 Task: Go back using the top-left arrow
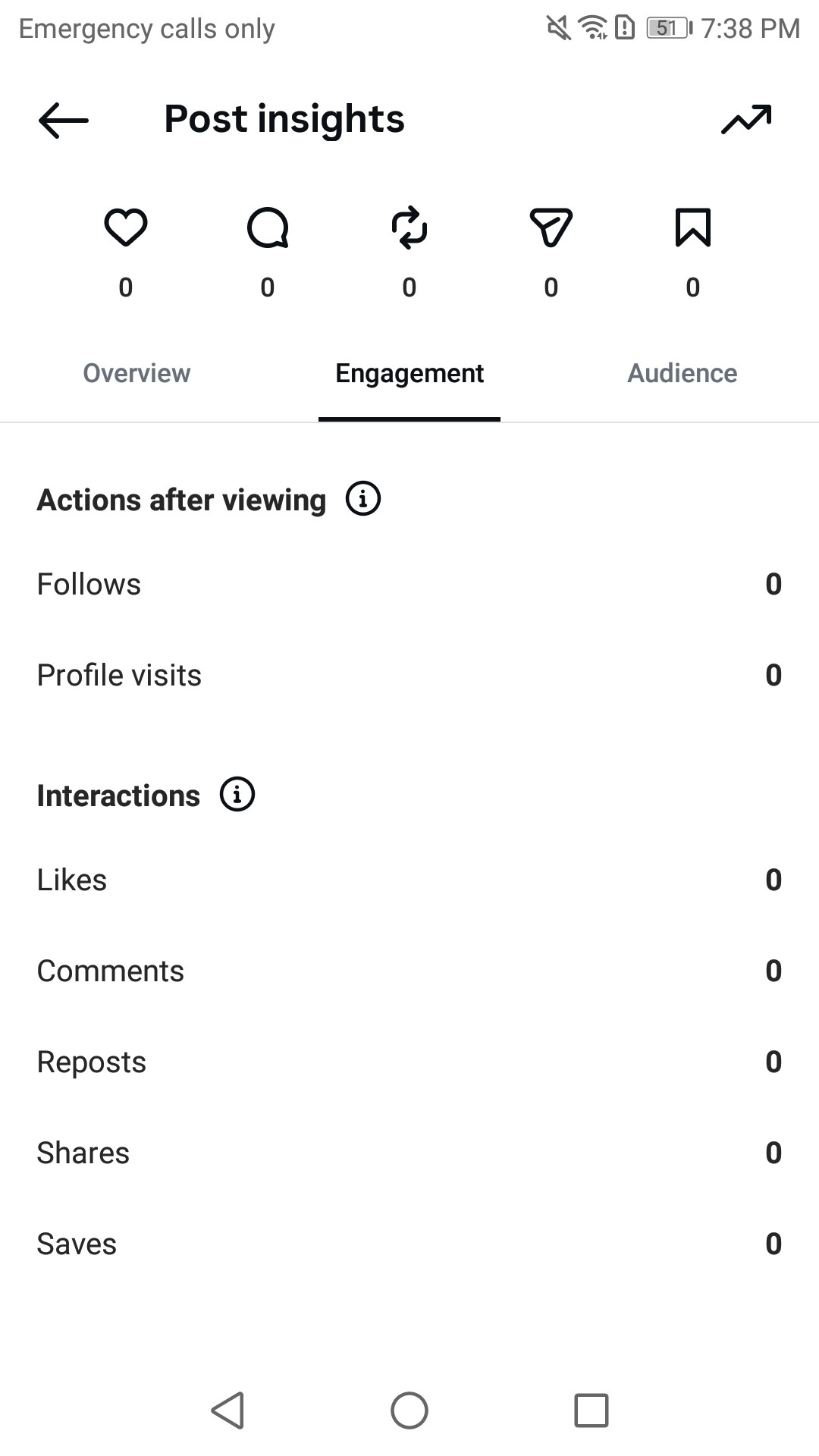tap(64, 120)
